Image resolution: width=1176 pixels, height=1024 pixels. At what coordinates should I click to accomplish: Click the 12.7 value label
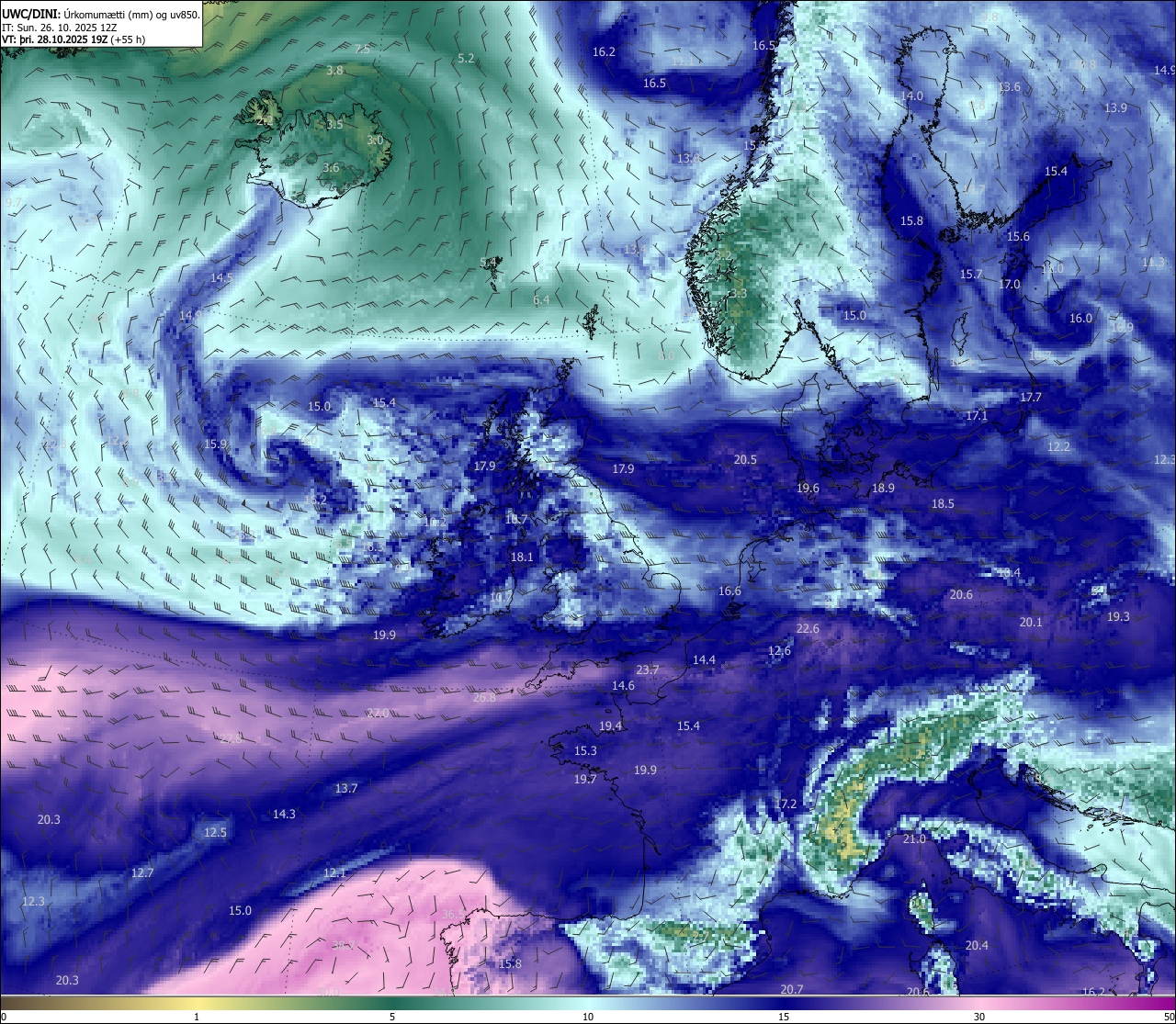142,872
